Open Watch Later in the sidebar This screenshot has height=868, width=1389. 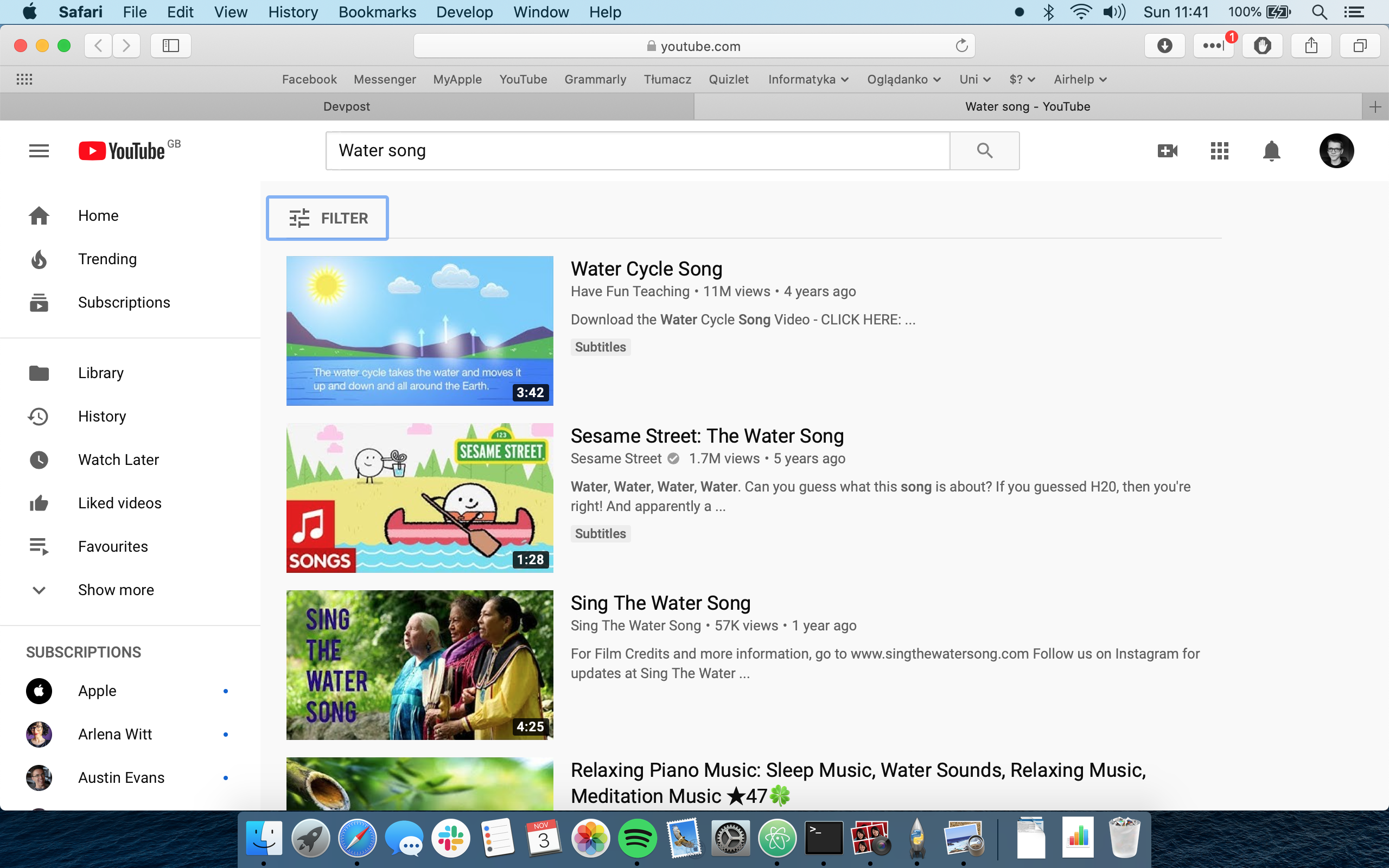(x=118, y=460)
